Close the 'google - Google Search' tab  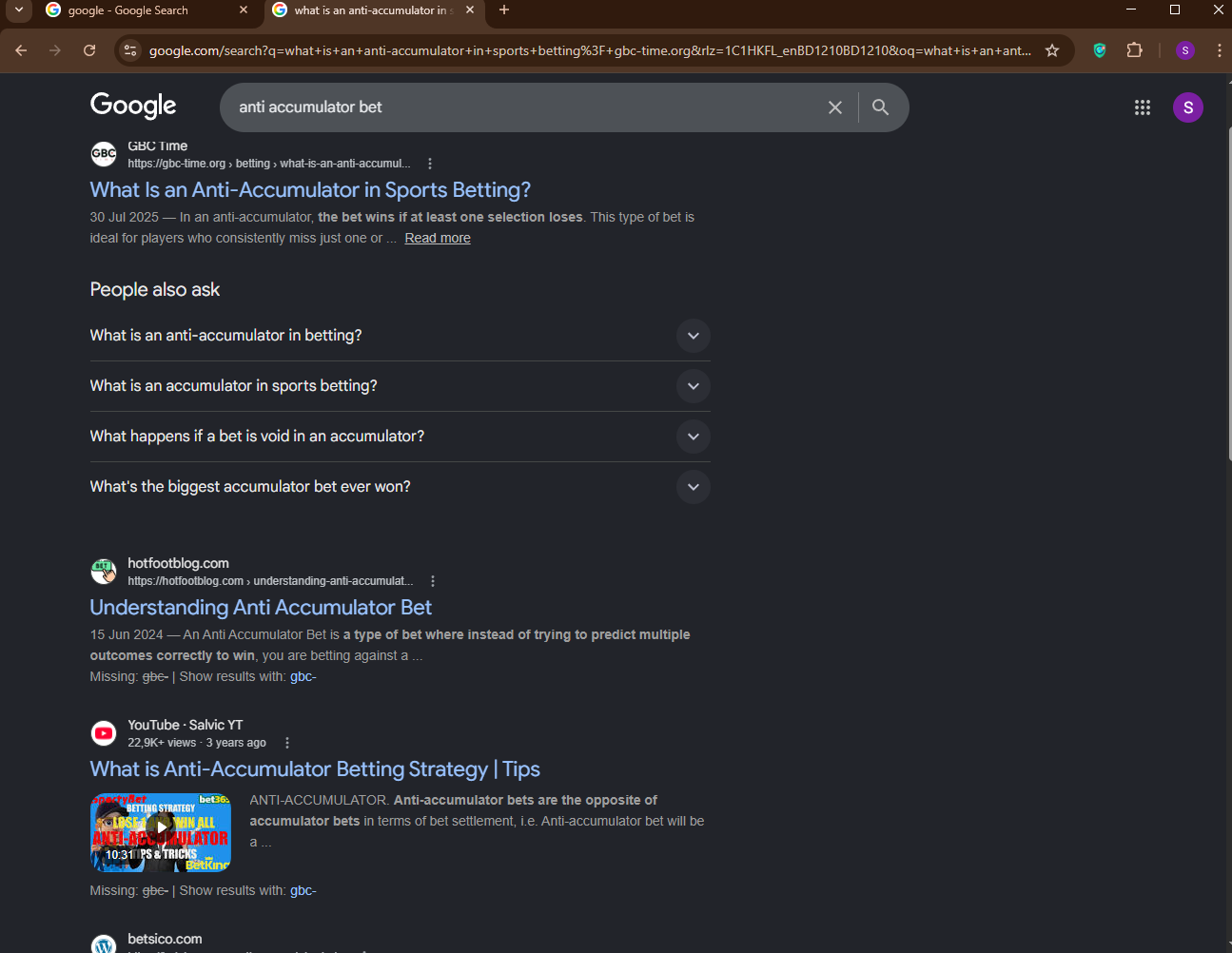(x=244, y=10)
